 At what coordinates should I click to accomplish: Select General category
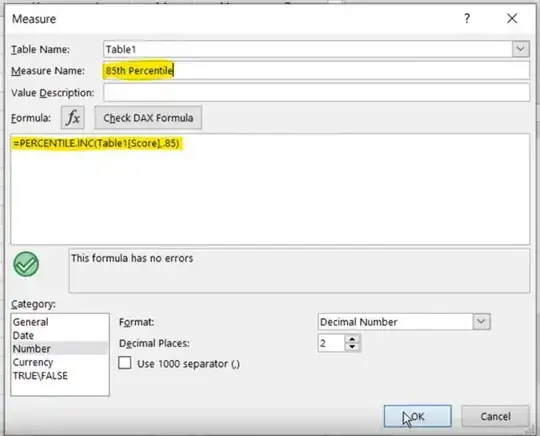click(x=60, y=322)
